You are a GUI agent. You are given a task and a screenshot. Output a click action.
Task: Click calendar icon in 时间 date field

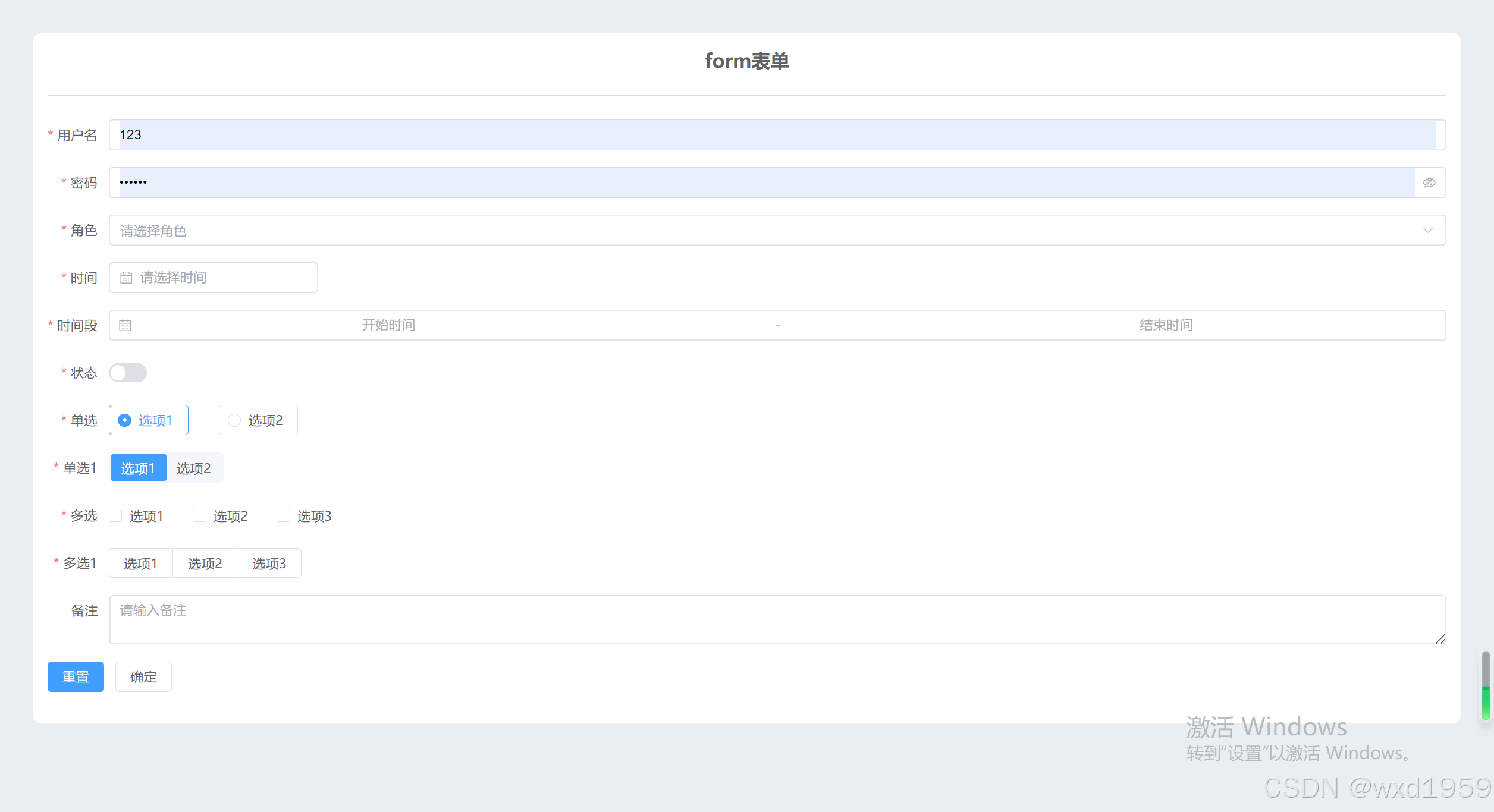[126, 278]
